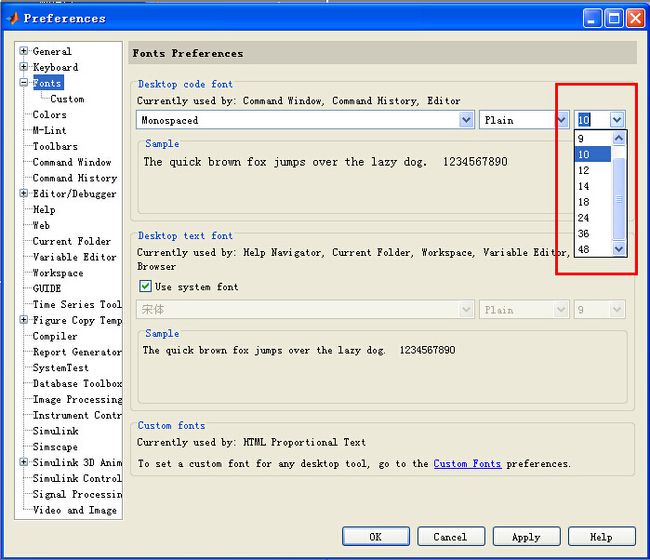Expand the Editor/Debugger tree node
650x560 pixels.
click(x=24, y=193)
